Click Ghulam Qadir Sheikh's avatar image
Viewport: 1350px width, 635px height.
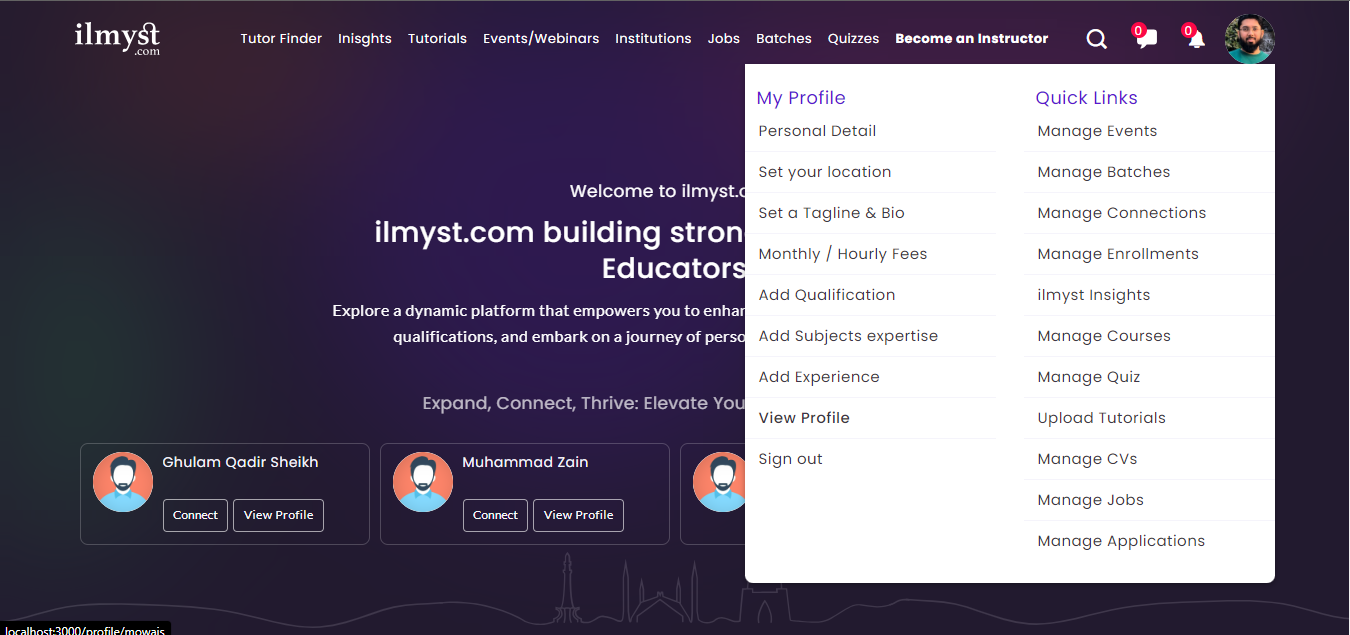(123, 482)
